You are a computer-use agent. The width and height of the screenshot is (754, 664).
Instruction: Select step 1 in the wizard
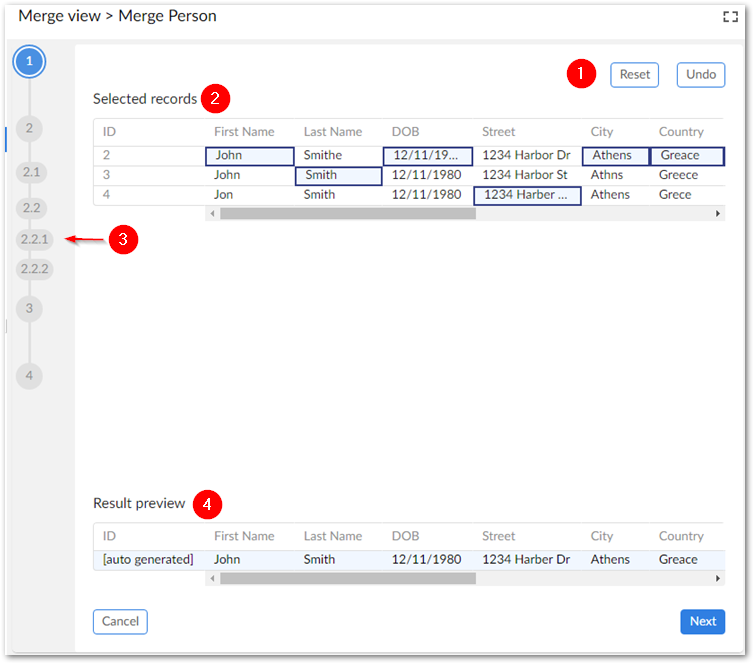[x=30, y=61]
